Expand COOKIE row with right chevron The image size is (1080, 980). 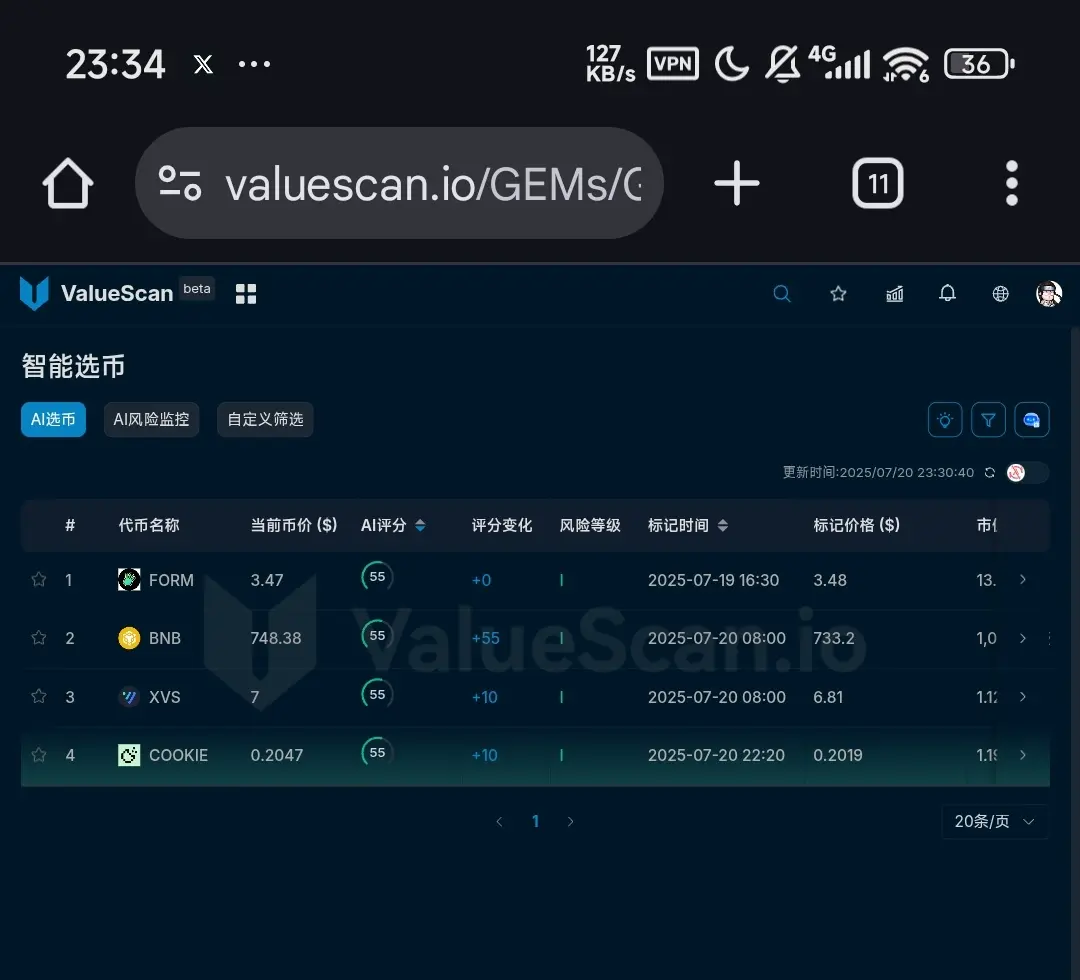(1023, 755)
